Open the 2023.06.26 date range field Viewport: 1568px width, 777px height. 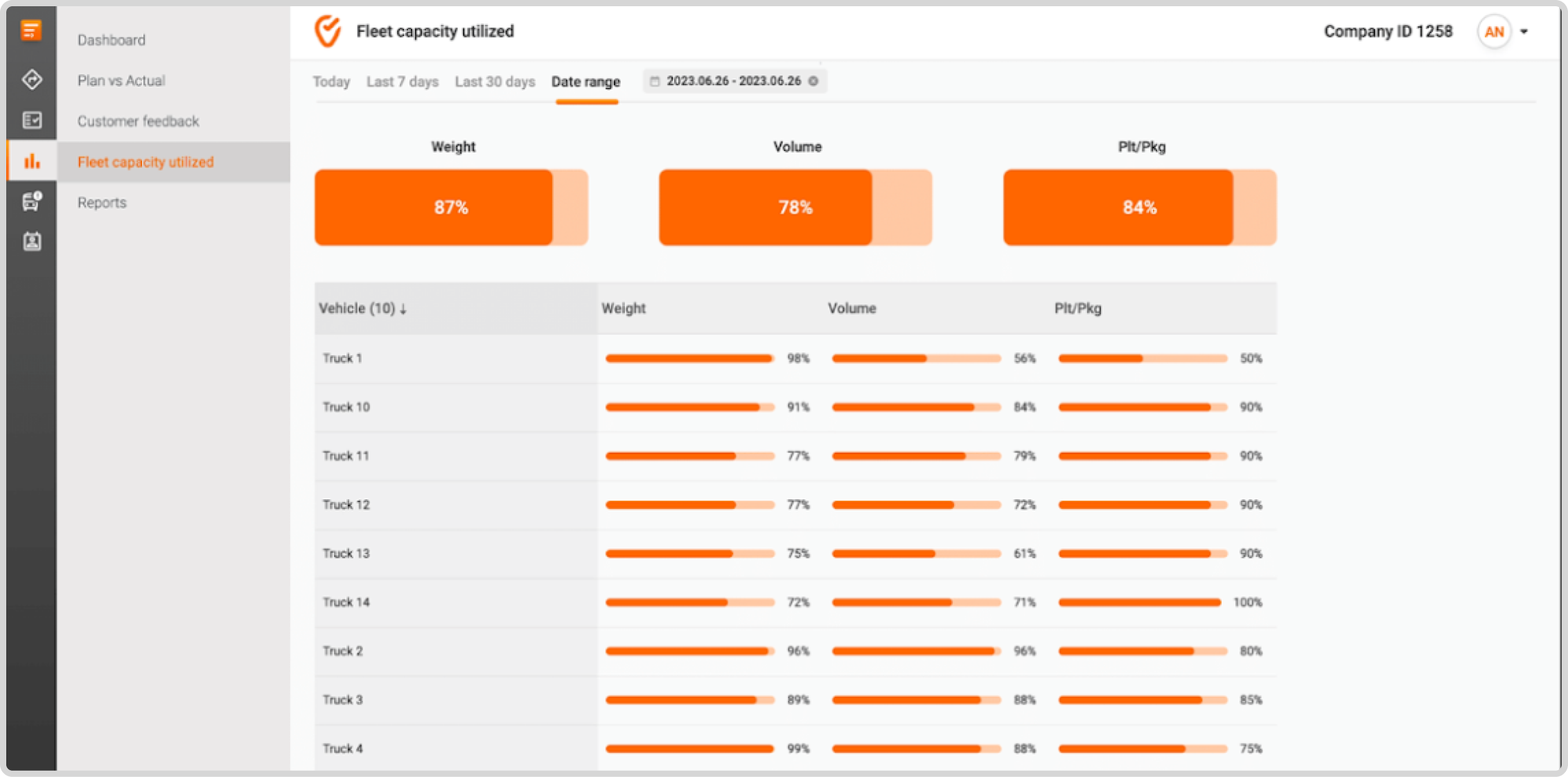(734, 81)
